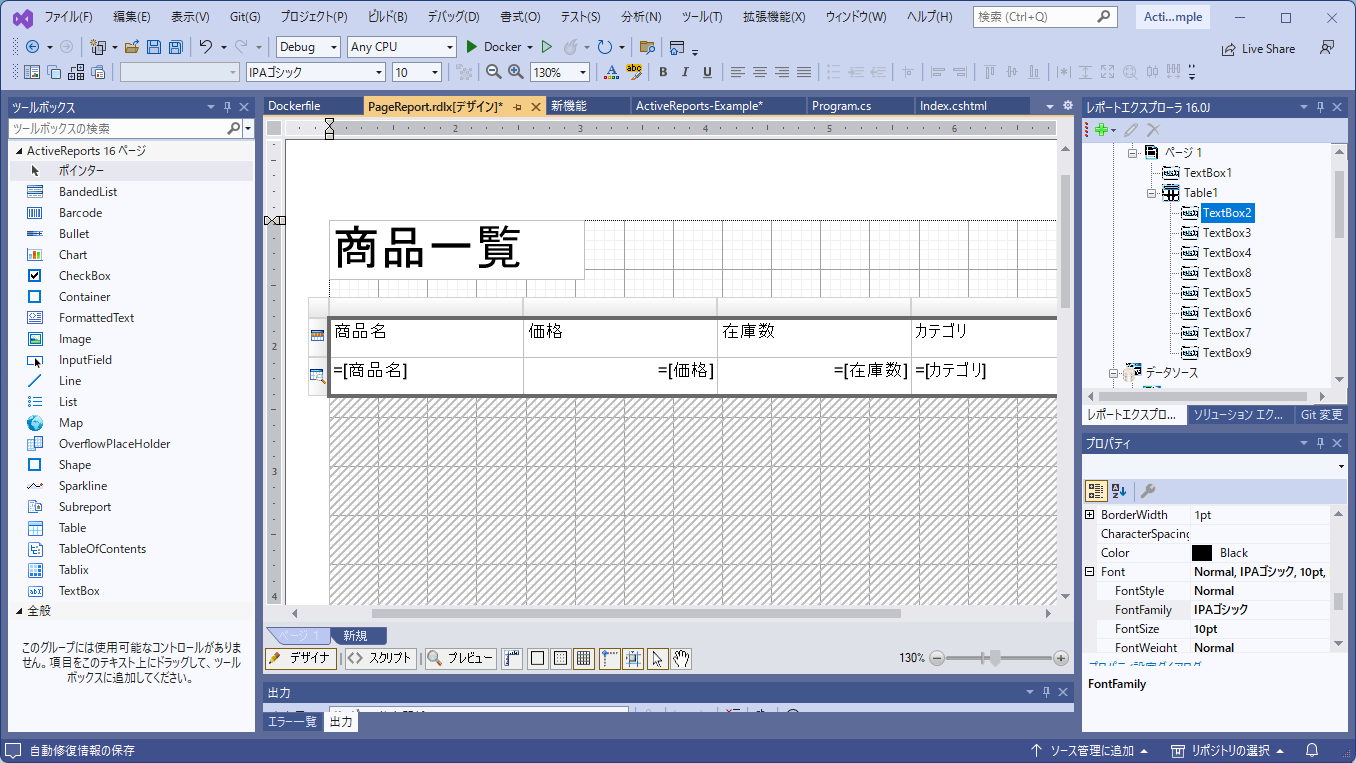
Task: Click the Visual Studio search box
Action: tap(1045, 17)
